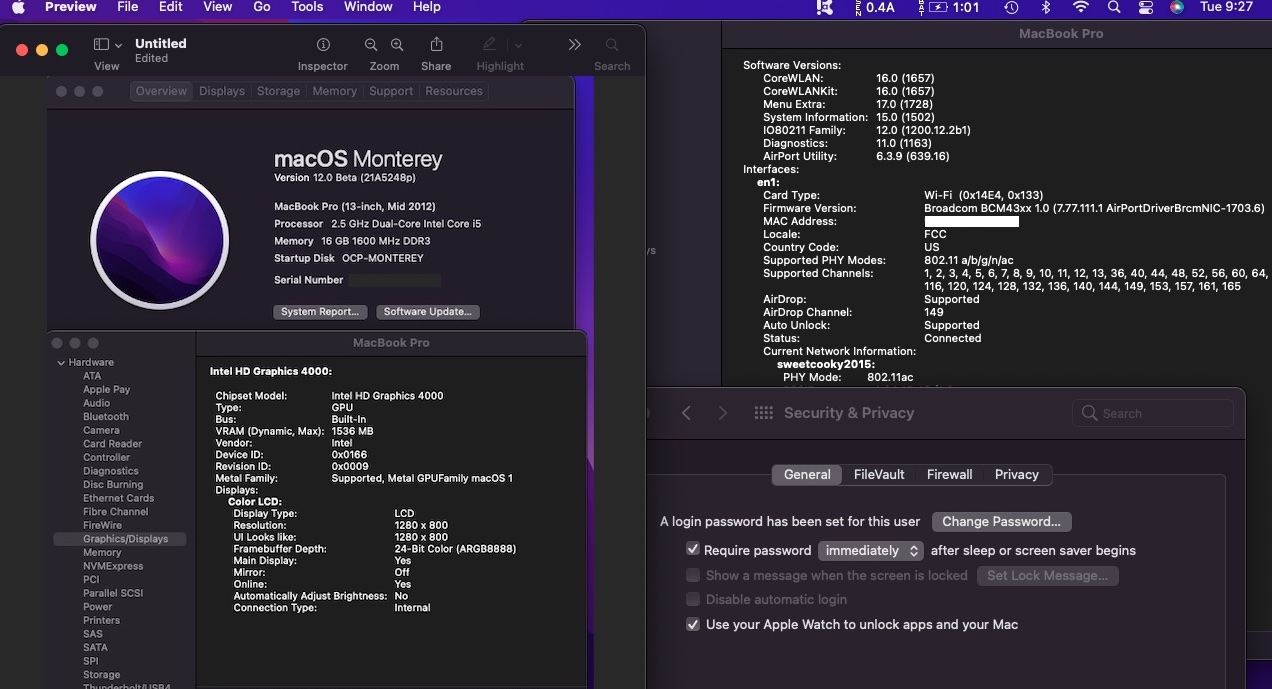The width and height of the screenshot is (1272, 689).
Task: Open Control Center in menu bar
Action: [x=1146, y=7]
